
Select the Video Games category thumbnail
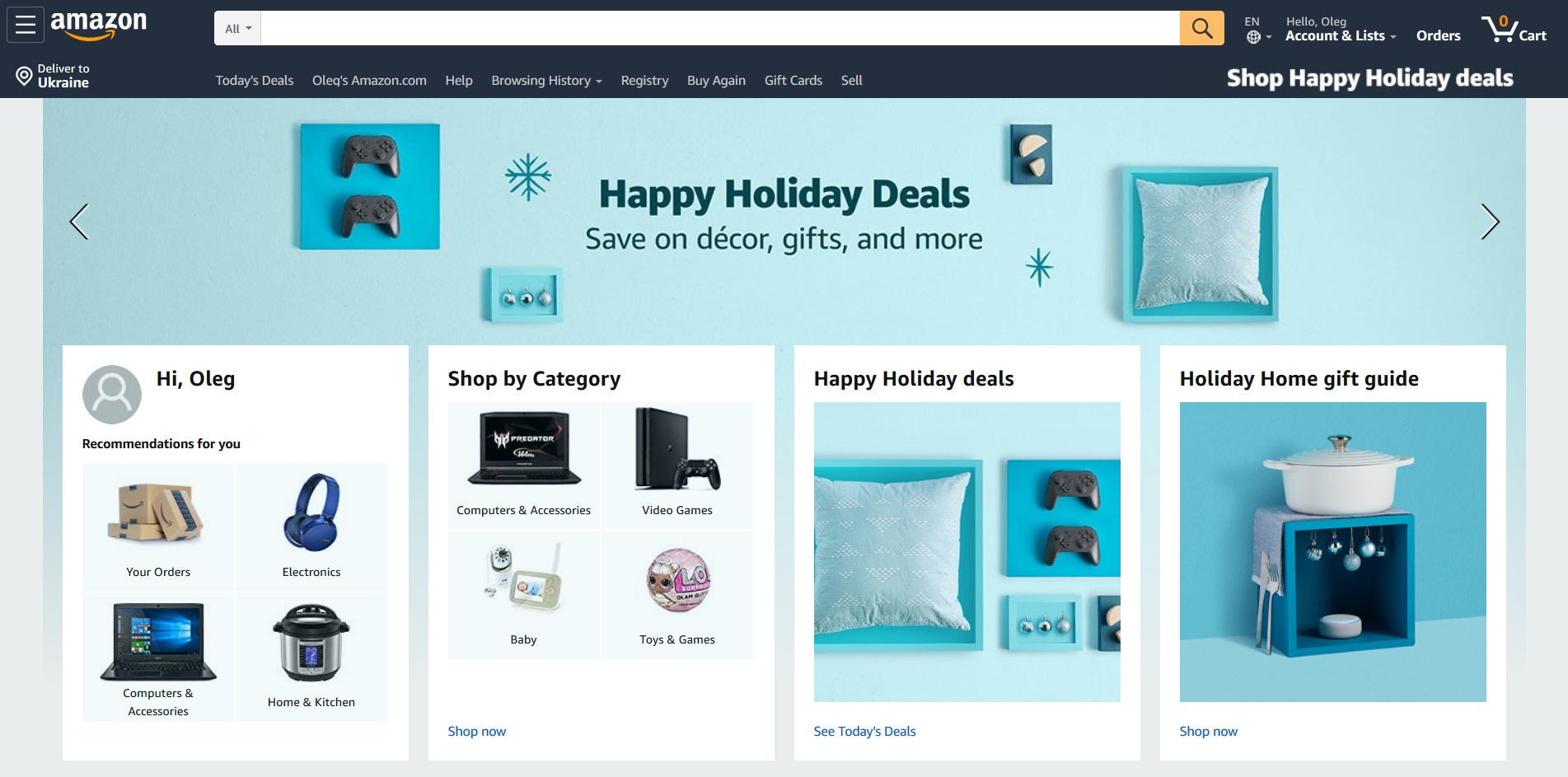tap(677, 465)
